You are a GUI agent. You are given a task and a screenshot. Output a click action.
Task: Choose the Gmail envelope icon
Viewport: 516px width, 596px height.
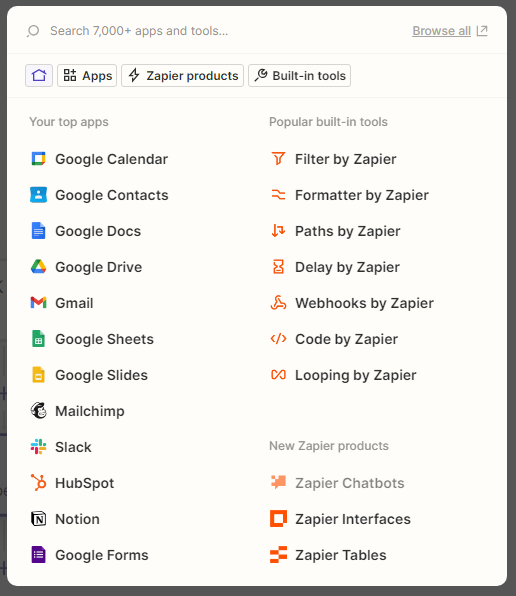38,303
